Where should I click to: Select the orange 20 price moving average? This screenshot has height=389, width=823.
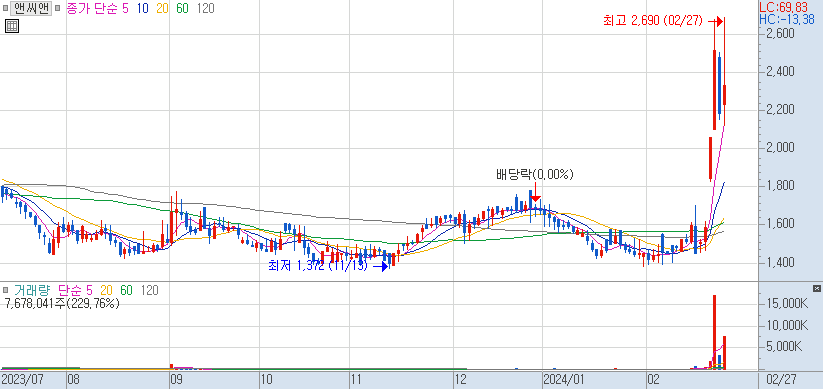162,9
